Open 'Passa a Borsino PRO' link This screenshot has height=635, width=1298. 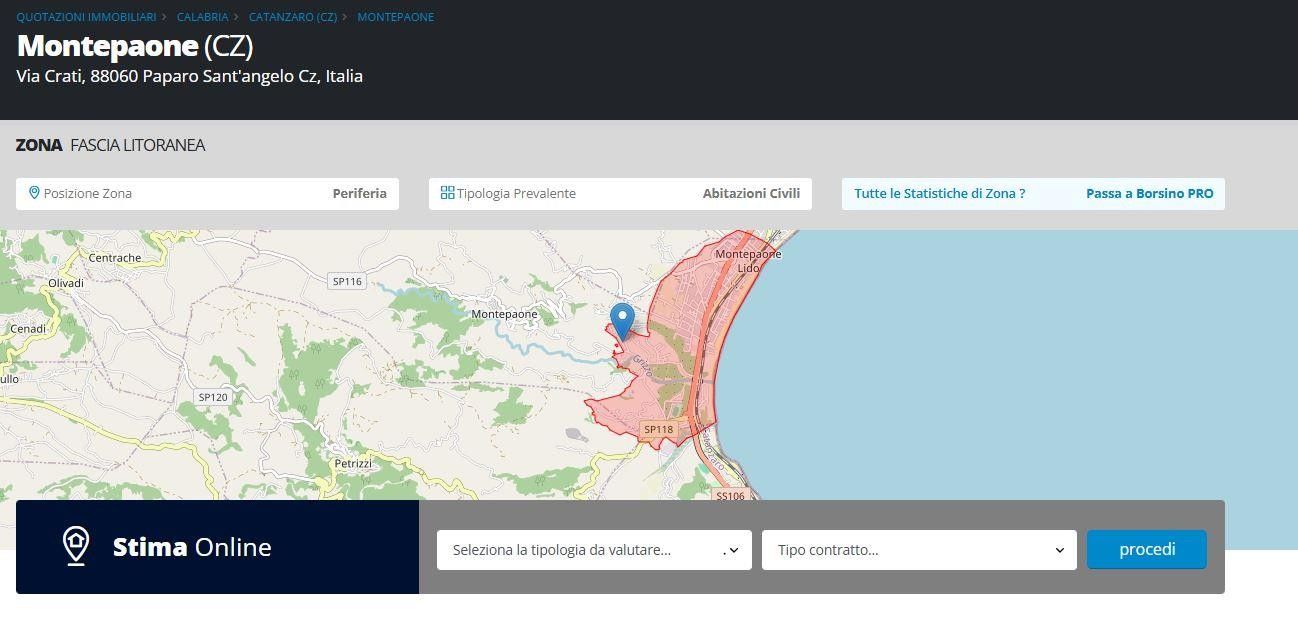tap(1149, 194)
